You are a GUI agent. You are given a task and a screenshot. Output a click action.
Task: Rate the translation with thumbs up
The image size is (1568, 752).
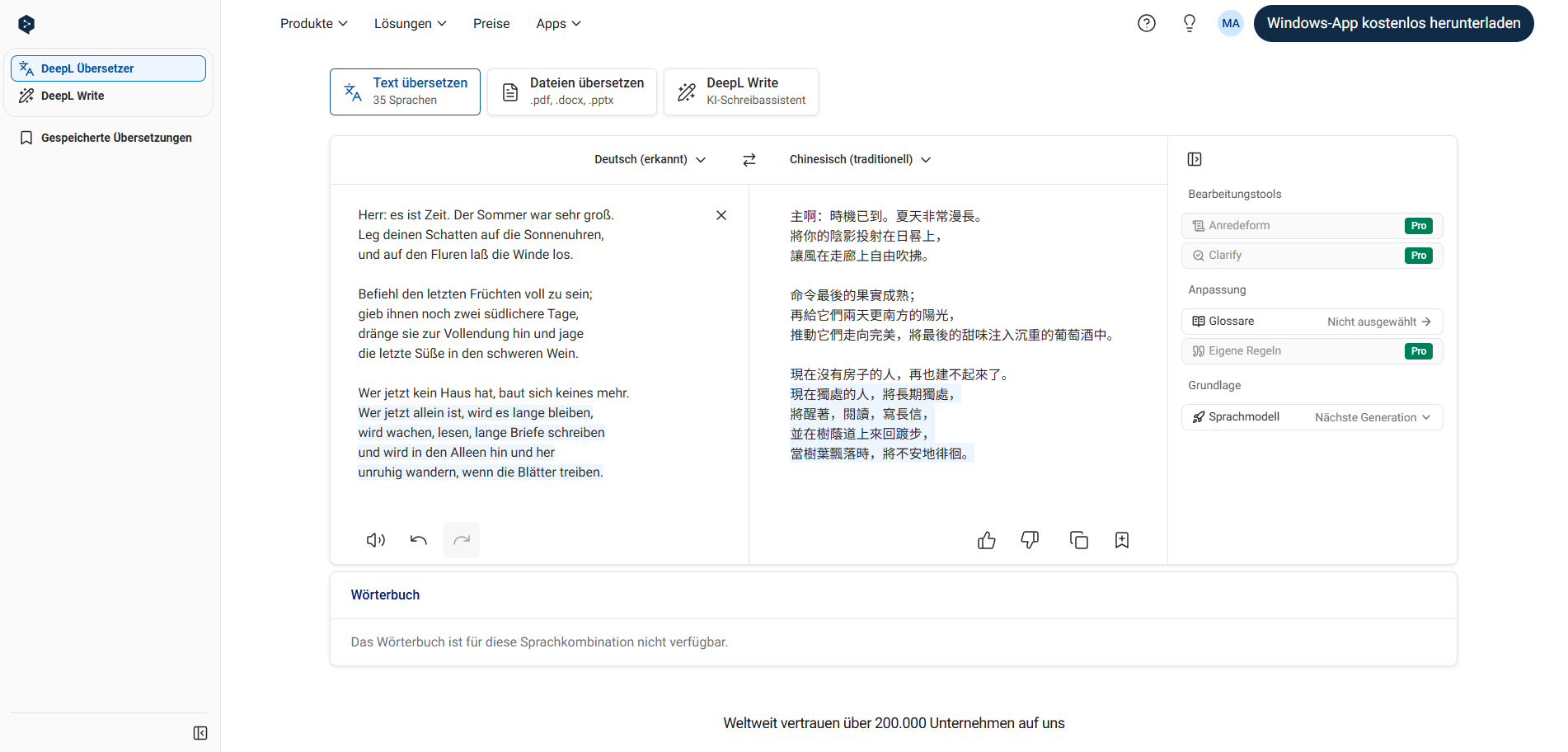[986, 540]
